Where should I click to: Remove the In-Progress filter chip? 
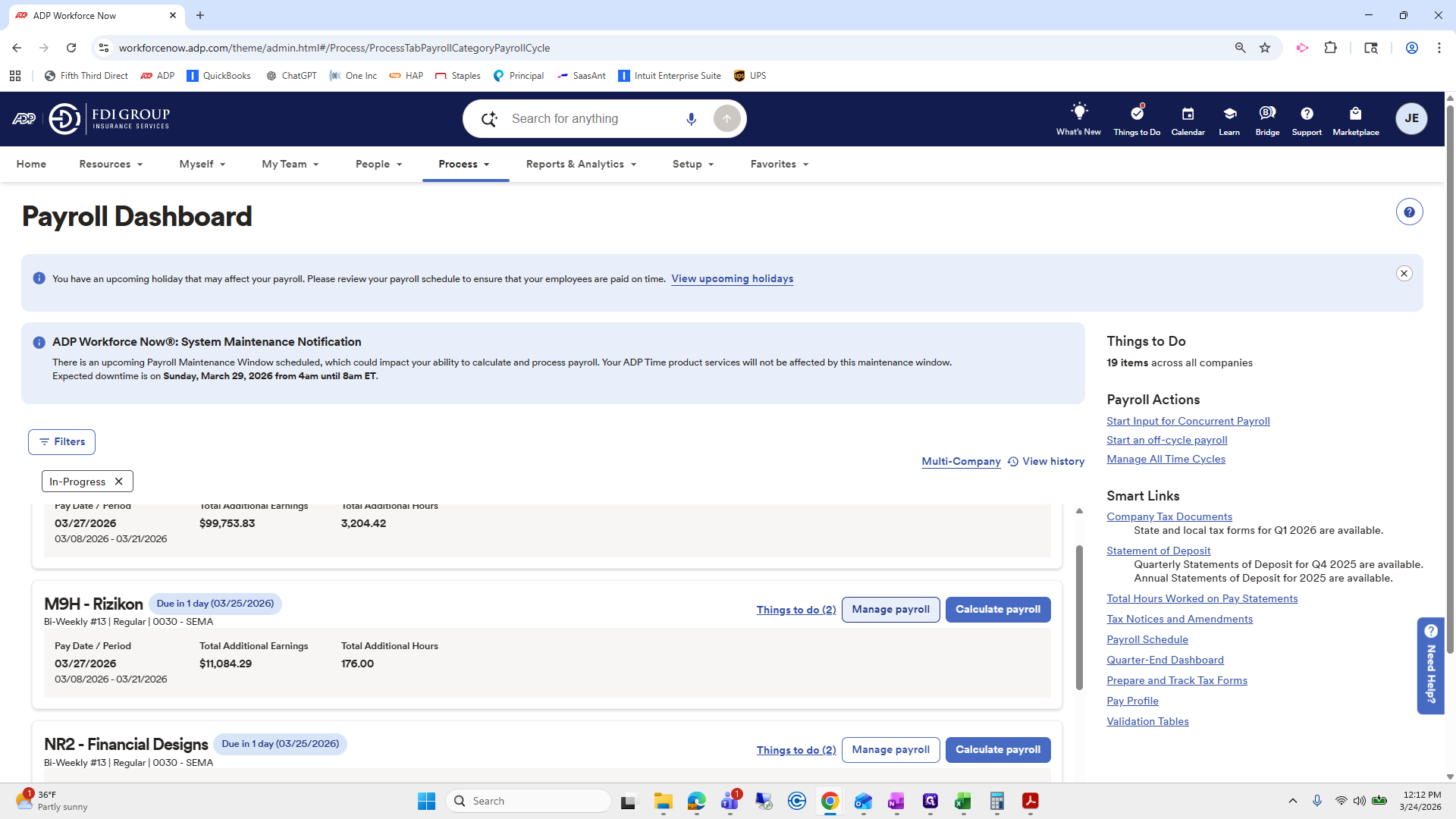[x=119, y=481]
